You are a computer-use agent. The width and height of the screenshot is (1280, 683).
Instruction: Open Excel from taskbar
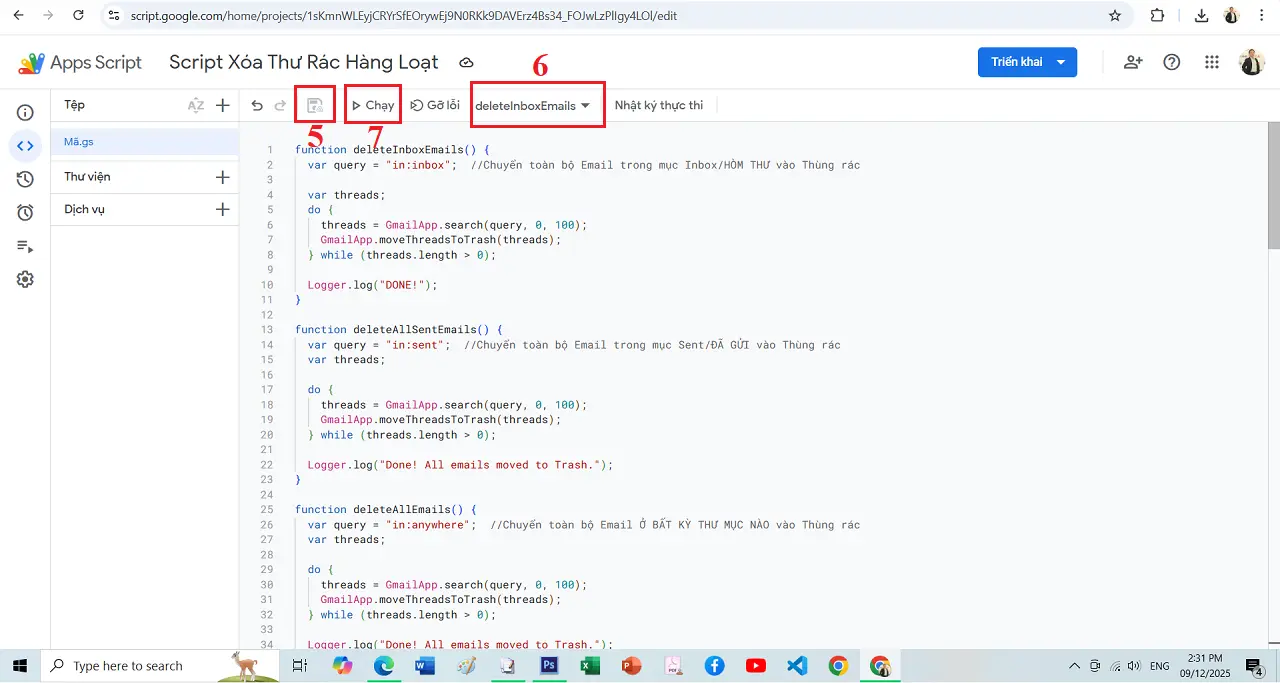click(590, 665)
